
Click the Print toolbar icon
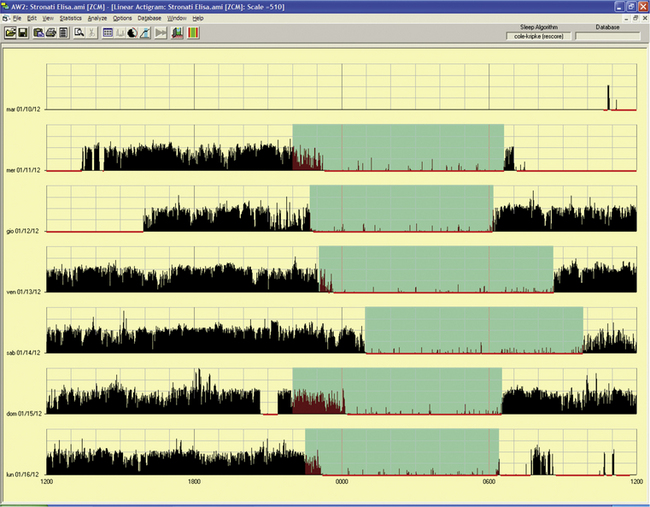[51, 33]
